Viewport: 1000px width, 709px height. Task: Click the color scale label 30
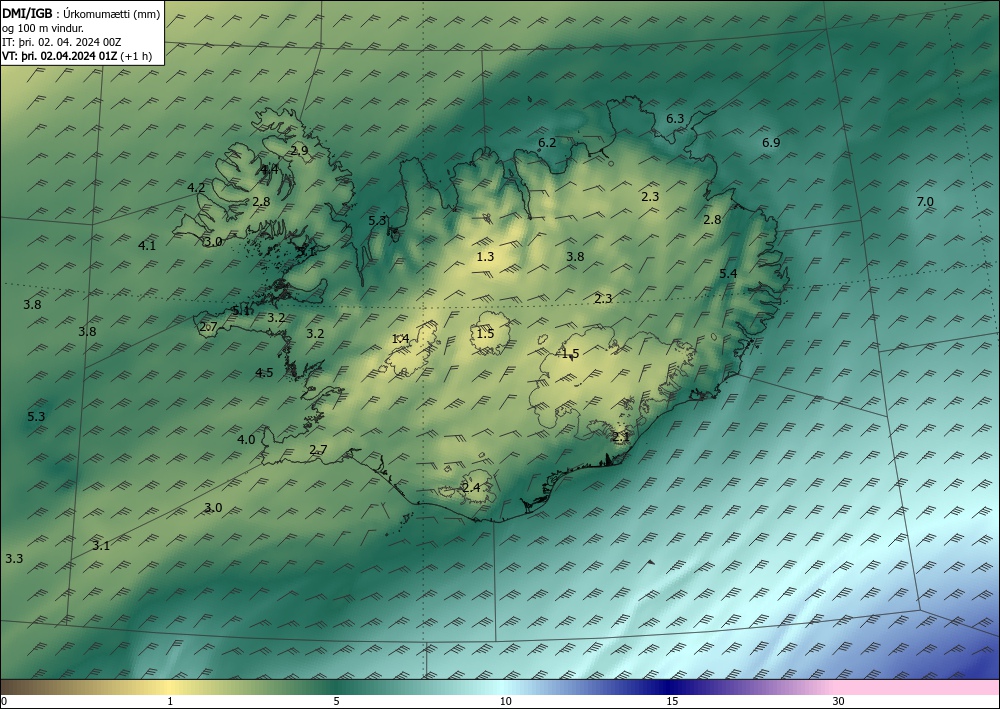839,701
